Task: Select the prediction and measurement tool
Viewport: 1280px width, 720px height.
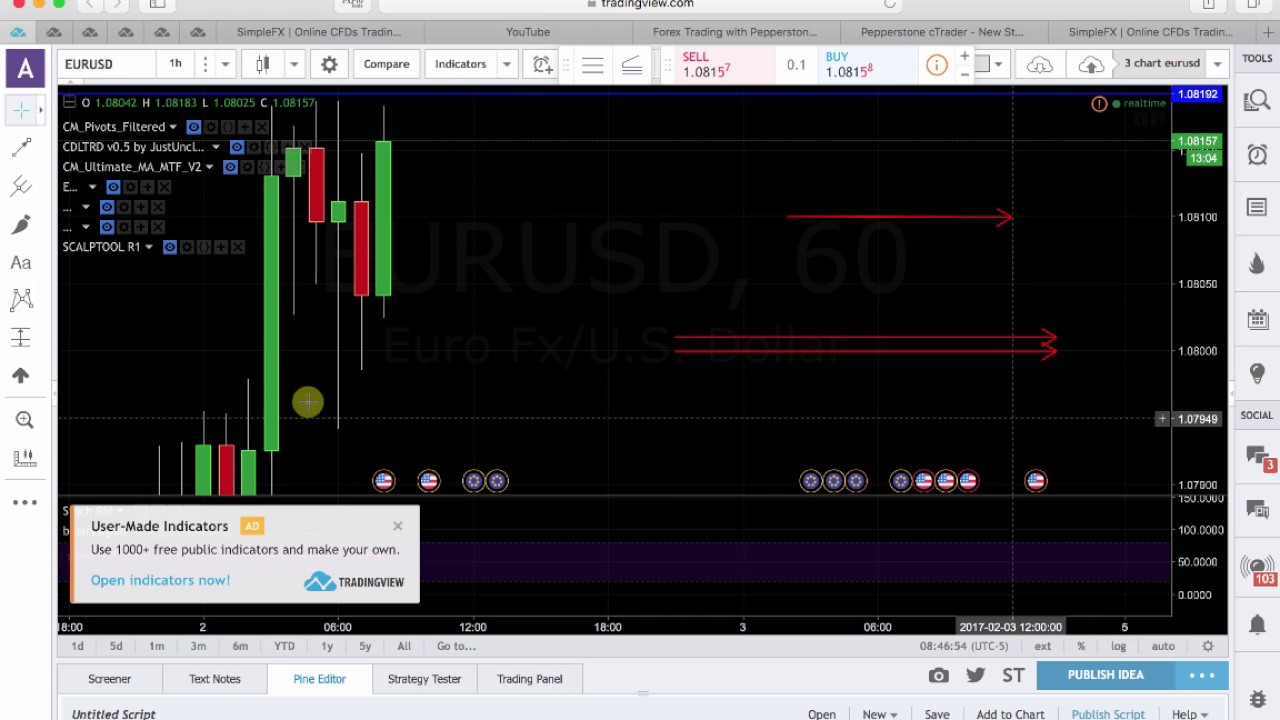Action: [20, 337]
